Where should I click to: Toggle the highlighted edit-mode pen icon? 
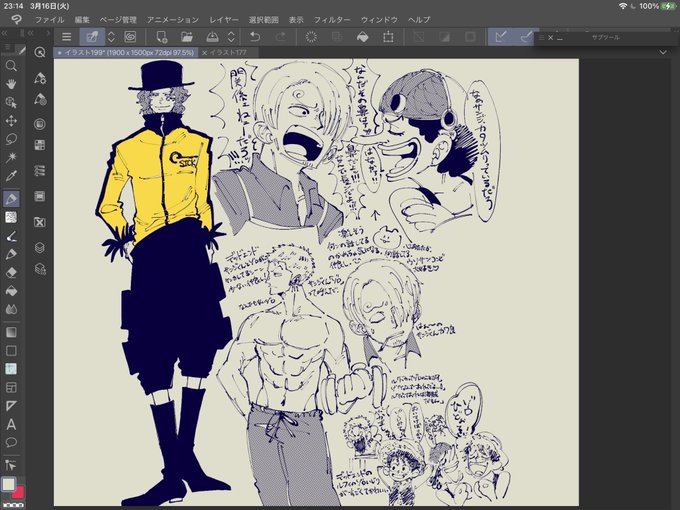click(x=92, y=37)
